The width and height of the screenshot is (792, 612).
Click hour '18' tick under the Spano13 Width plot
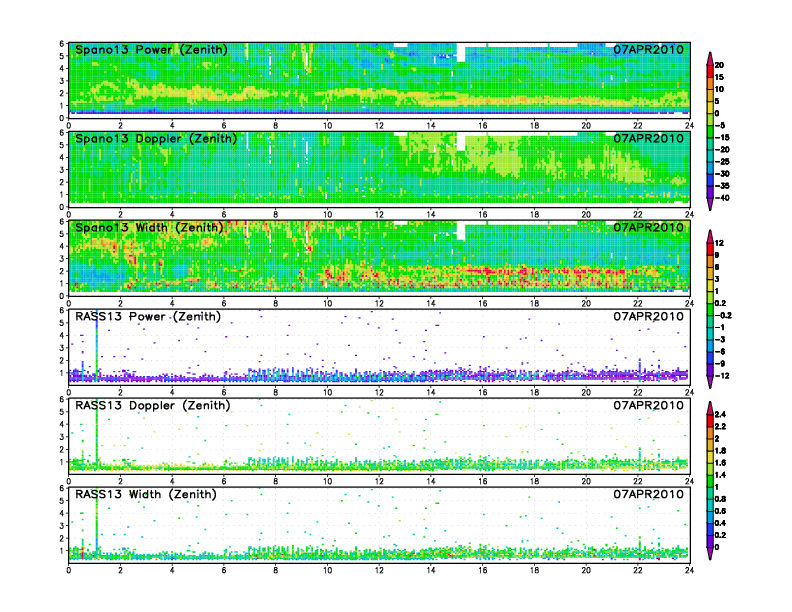coord(534,303)
